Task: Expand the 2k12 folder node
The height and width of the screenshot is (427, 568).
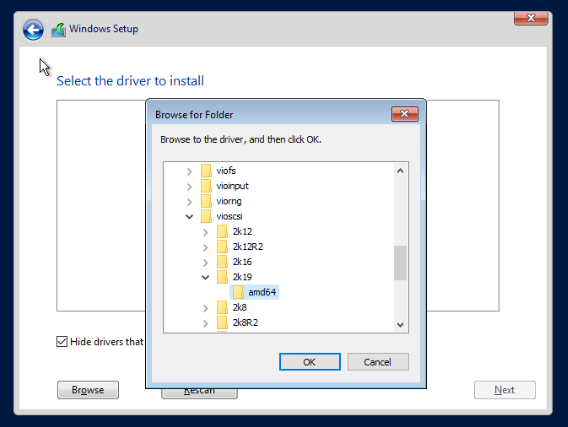Action: coord(205,232)
